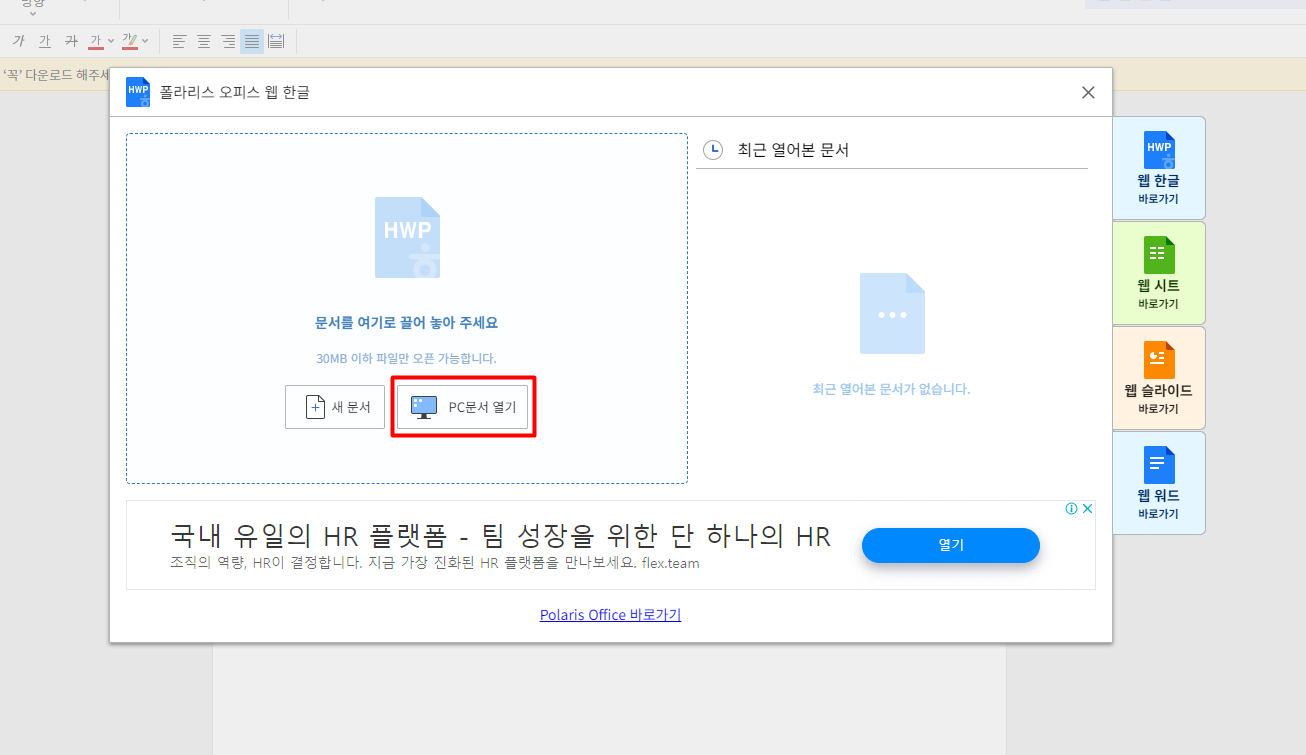Viewport: 1306px width, 755px height.
Task: Click flex.team ad description text
Action: point(435,563)
